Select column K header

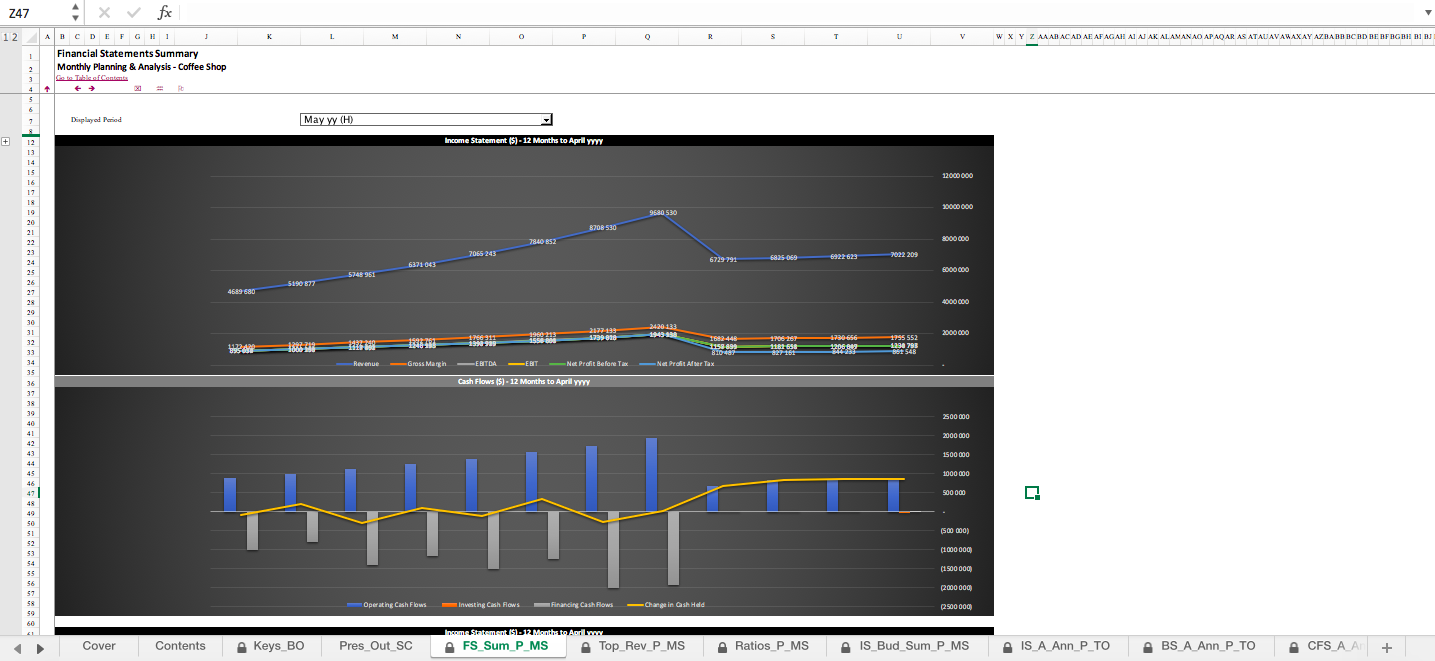(269, 37)
